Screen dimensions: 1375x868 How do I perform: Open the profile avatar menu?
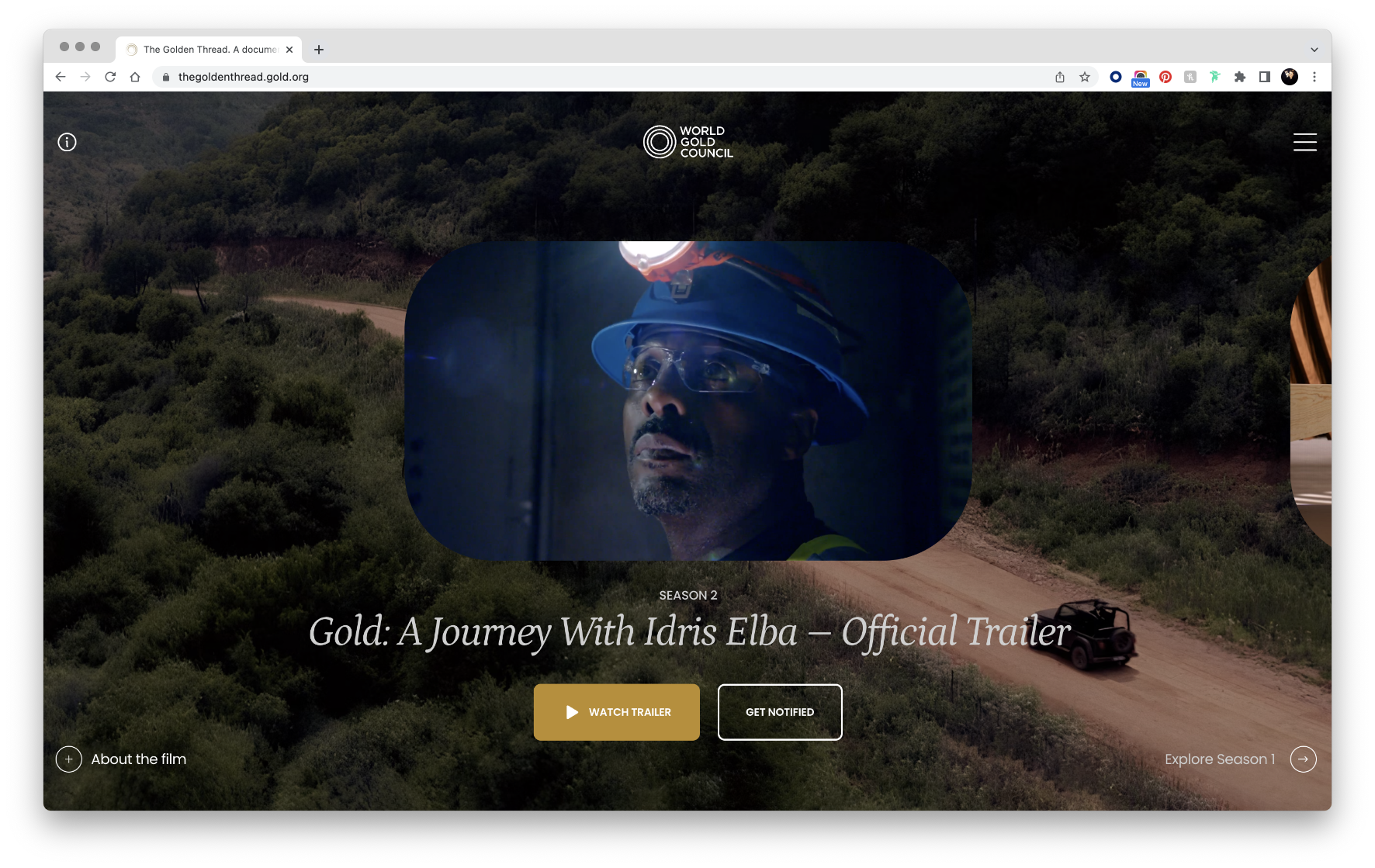pyautogui.click(x=1290, y=77)
